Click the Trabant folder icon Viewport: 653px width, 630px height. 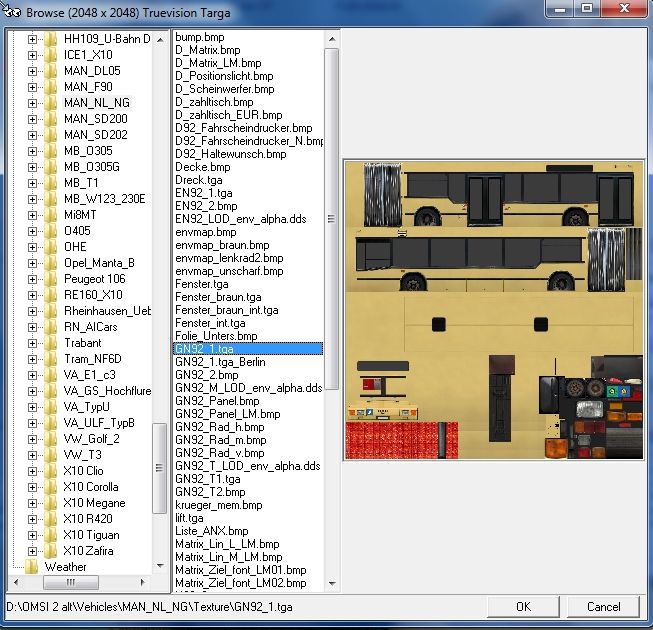[x=51, y=343]
